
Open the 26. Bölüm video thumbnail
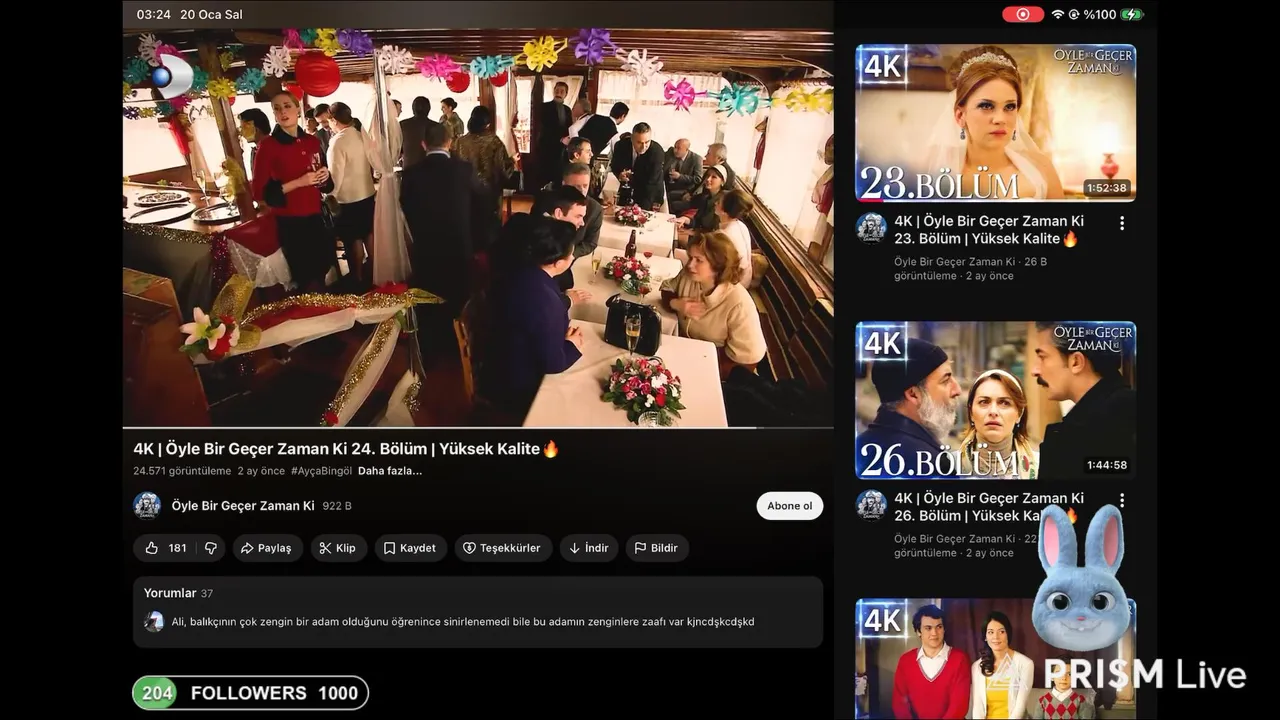[x=996, y=400]
